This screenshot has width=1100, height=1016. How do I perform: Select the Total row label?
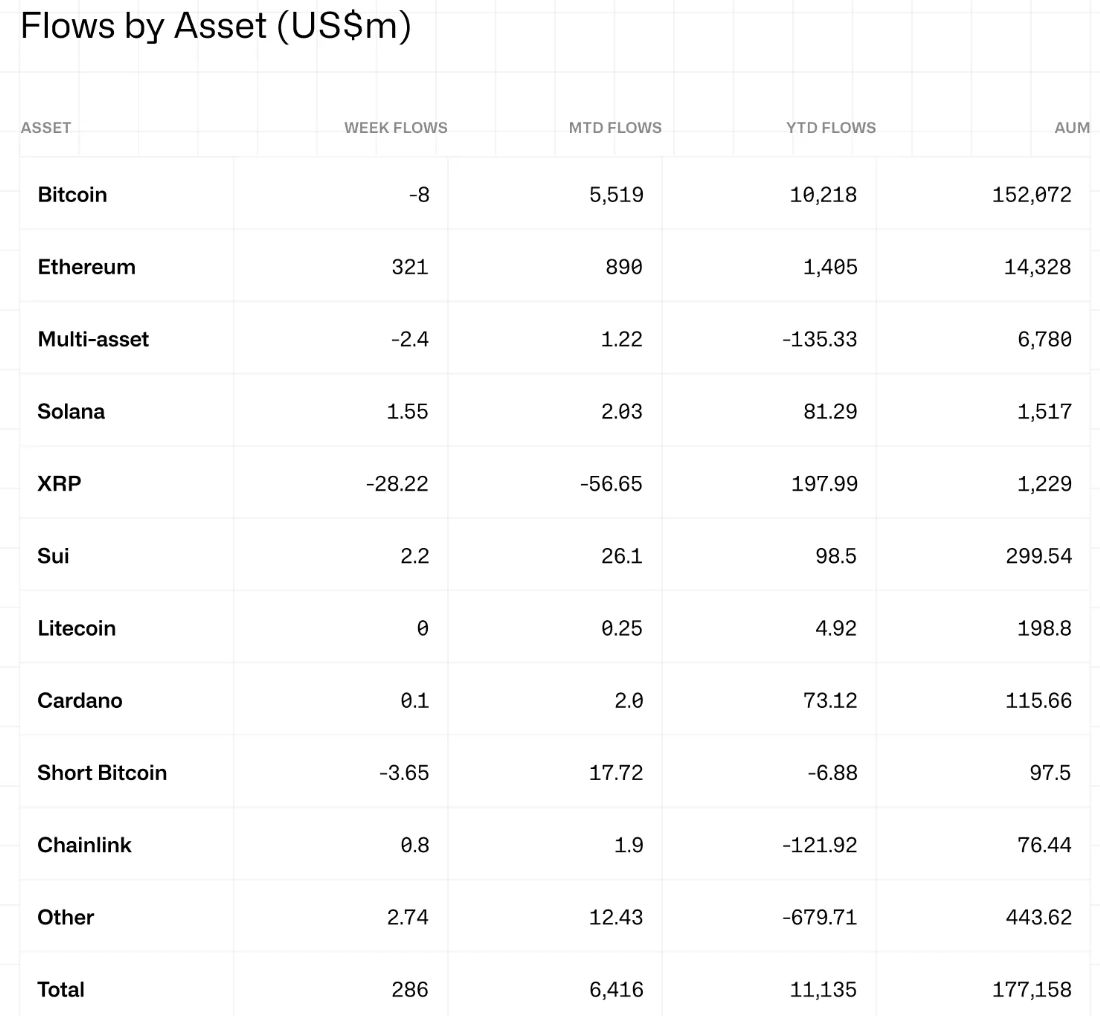click(x=61, y=990)
